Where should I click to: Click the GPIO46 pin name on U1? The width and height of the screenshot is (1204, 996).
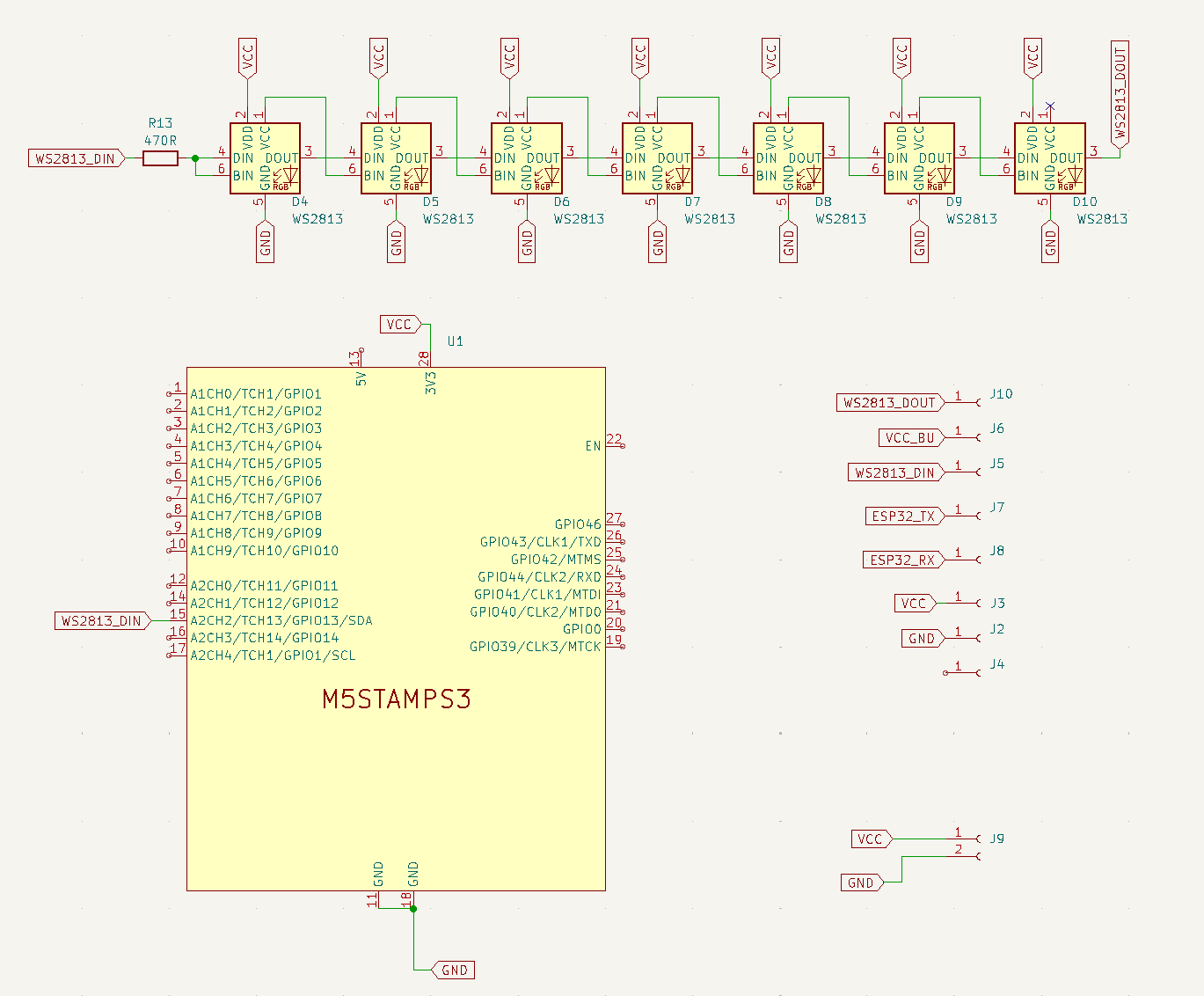pos(578,524)
